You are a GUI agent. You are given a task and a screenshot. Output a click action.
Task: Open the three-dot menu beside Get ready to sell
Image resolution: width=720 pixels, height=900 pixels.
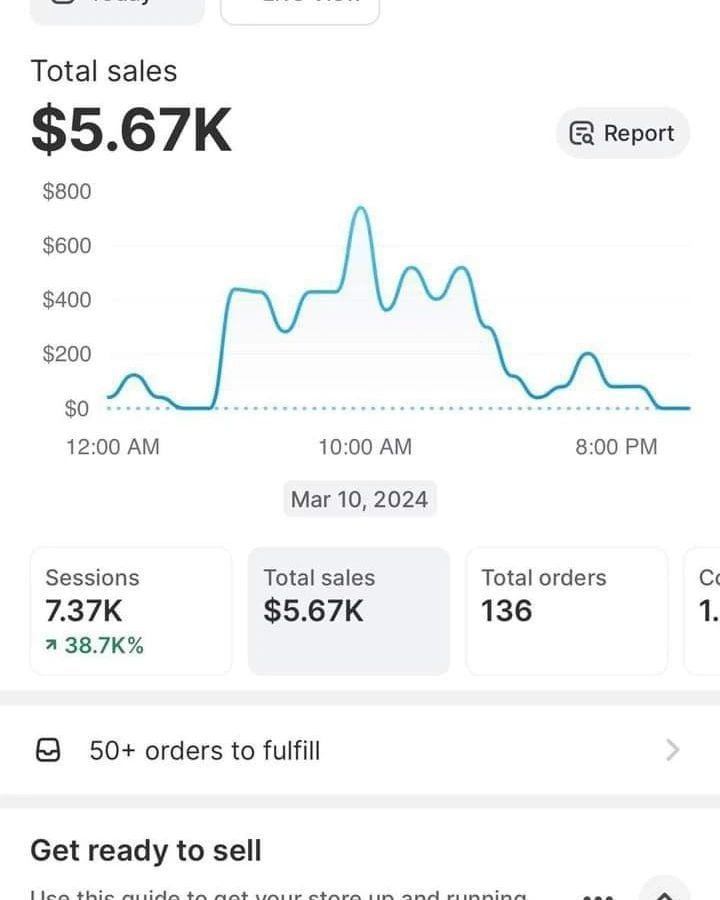[597, 893]
